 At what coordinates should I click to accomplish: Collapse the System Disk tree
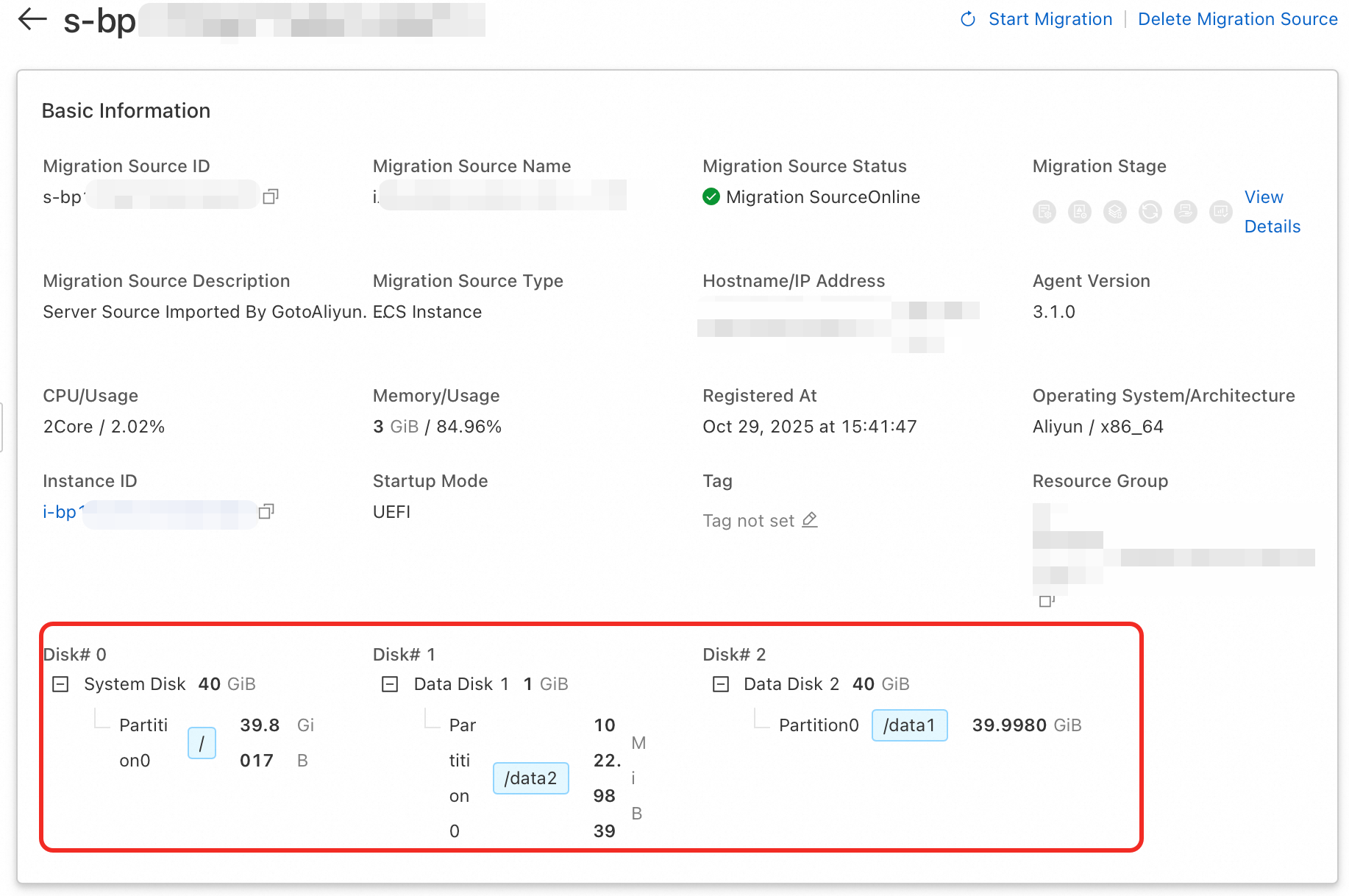(x=60, y=684)
